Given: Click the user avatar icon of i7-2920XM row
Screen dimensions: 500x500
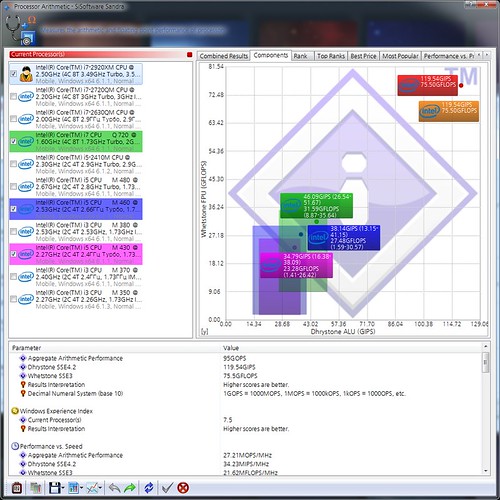Looking at the screenshot, I should tap(26, 74).
